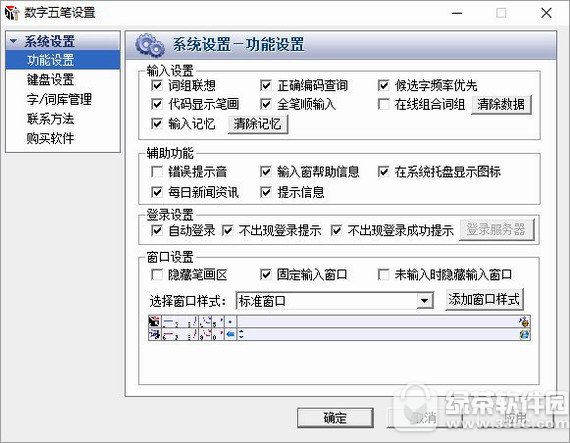
Task: Click the 清除数据 button
Action: [x=501, y=105]
